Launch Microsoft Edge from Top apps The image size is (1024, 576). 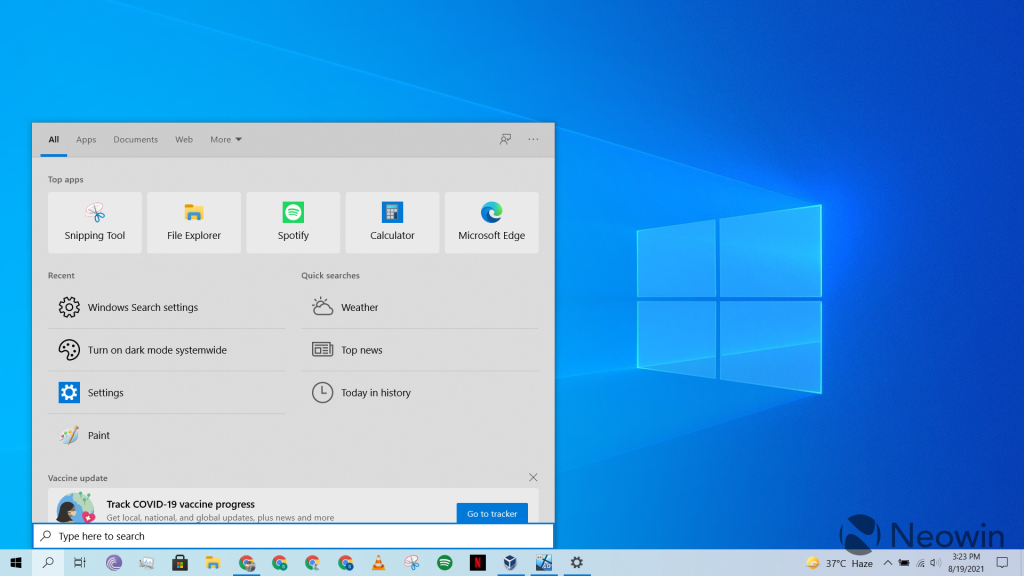(492, 223)
